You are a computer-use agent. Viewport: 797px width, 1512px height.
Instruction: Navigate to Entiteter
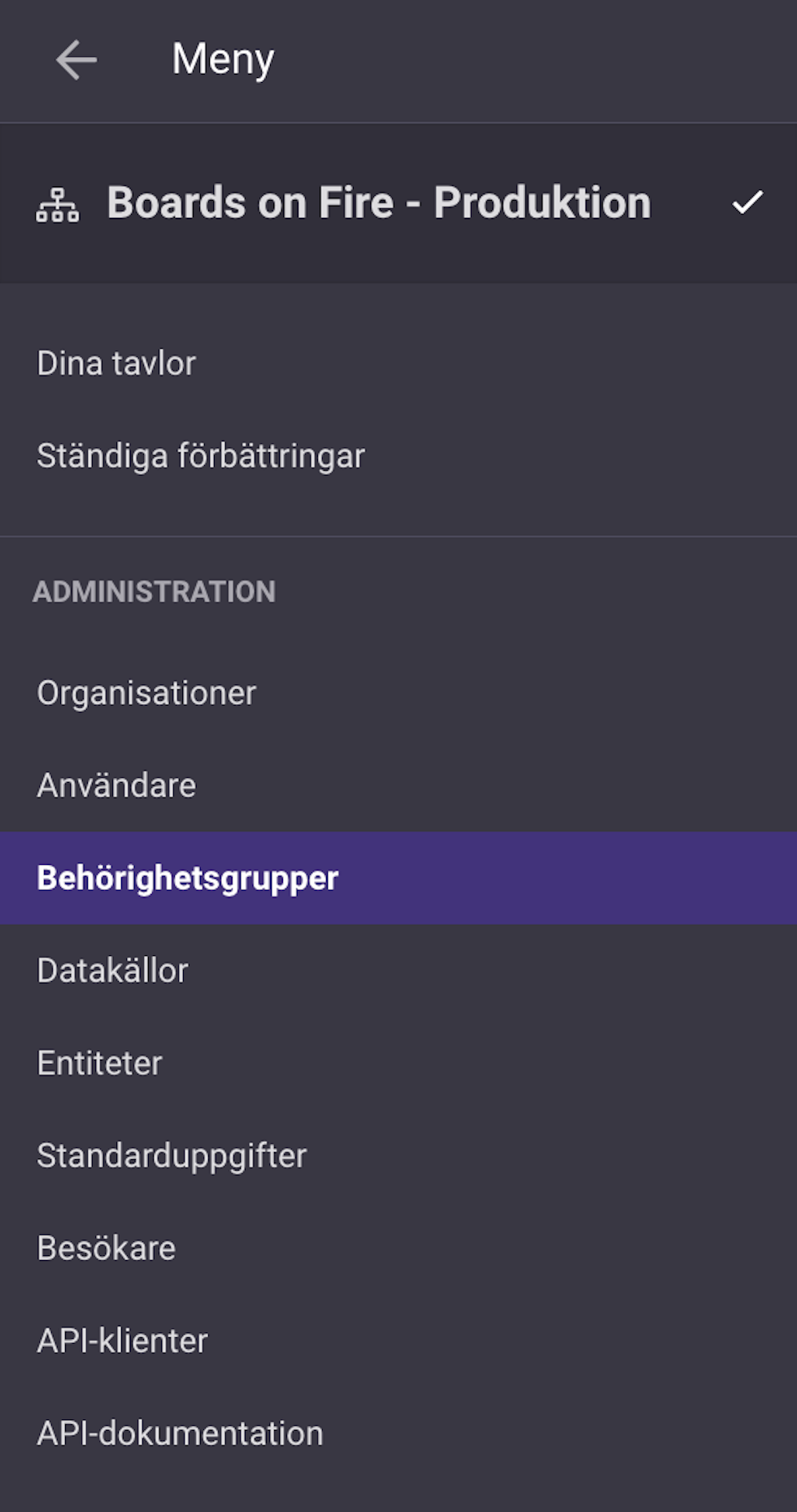(398, 1063)
